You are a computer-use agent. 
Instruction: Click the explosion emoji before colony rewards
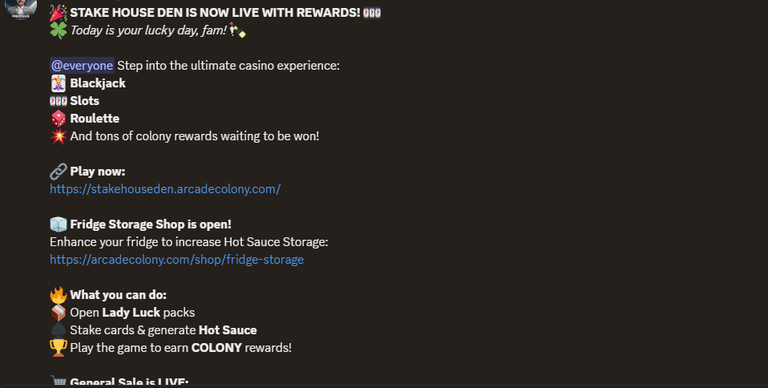(x=58, y=136)
